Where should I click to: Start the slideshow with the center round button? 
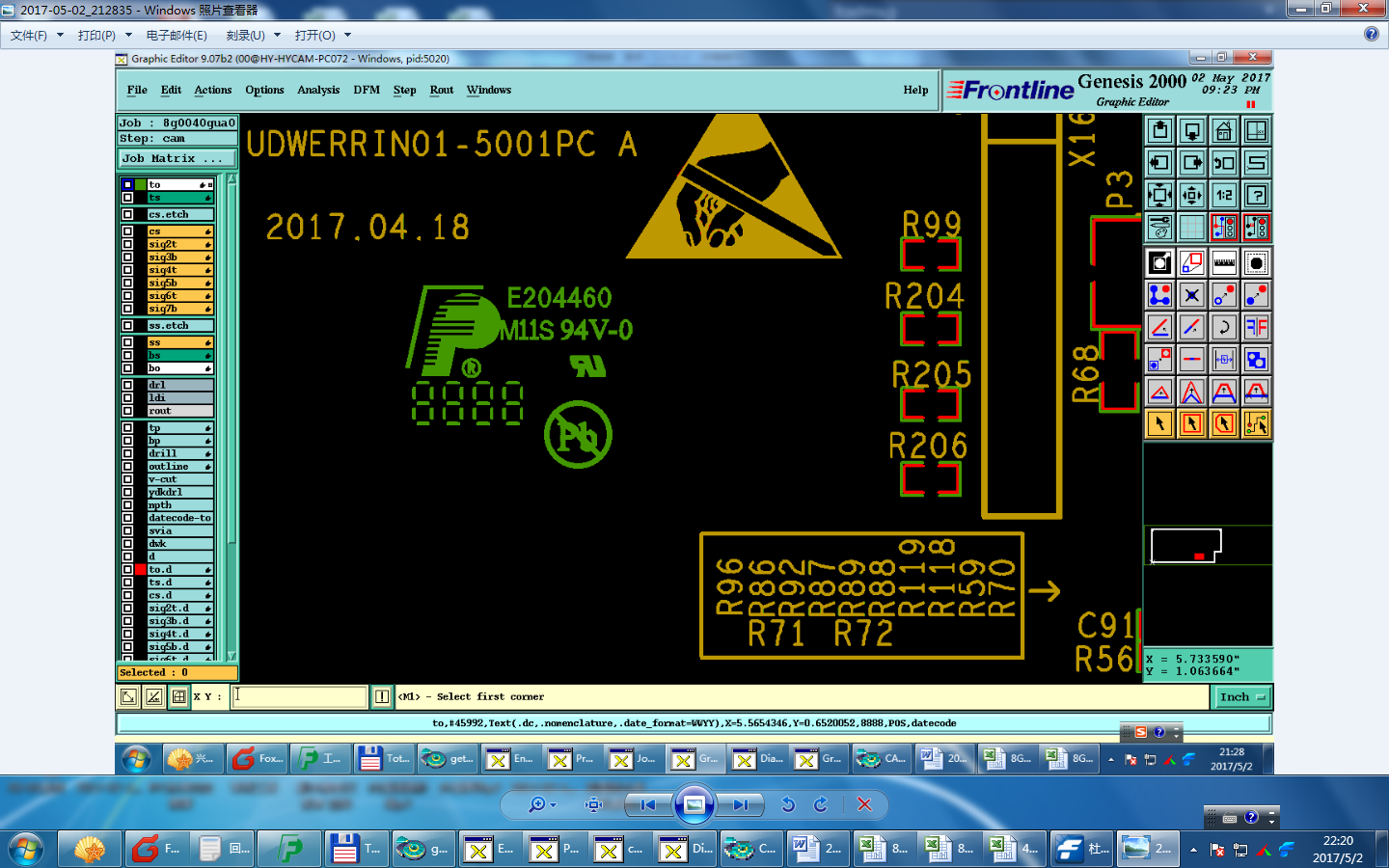click(x=694, y=804)
